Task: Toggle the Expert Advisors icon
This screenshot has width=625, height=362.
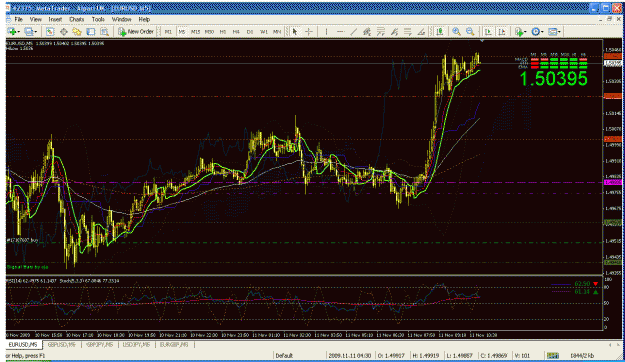Action: 440,31
